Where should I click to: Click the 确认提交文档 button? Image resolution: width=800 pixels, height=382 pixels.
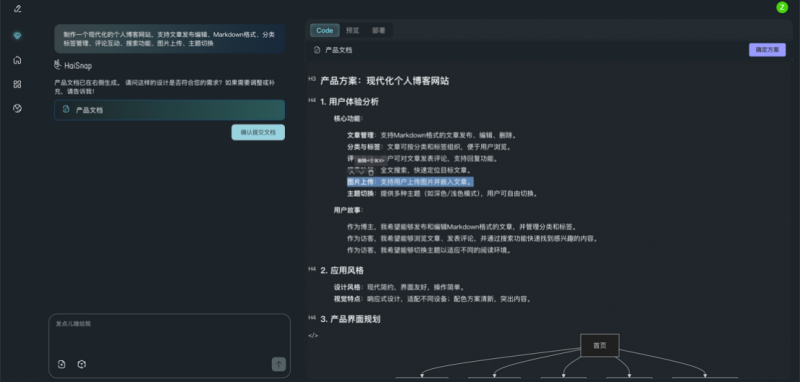(258, 132)
